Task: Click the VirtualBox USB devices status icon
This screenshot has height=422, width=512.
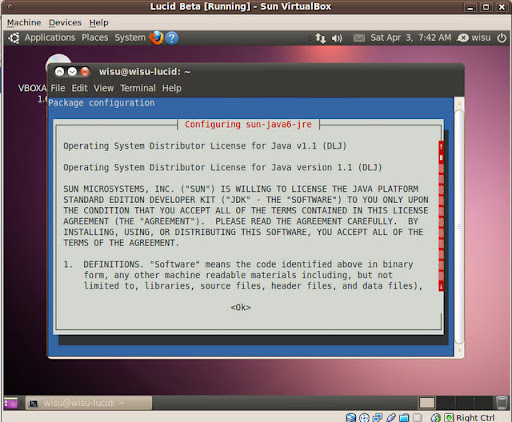Action: tap(391, 417)
